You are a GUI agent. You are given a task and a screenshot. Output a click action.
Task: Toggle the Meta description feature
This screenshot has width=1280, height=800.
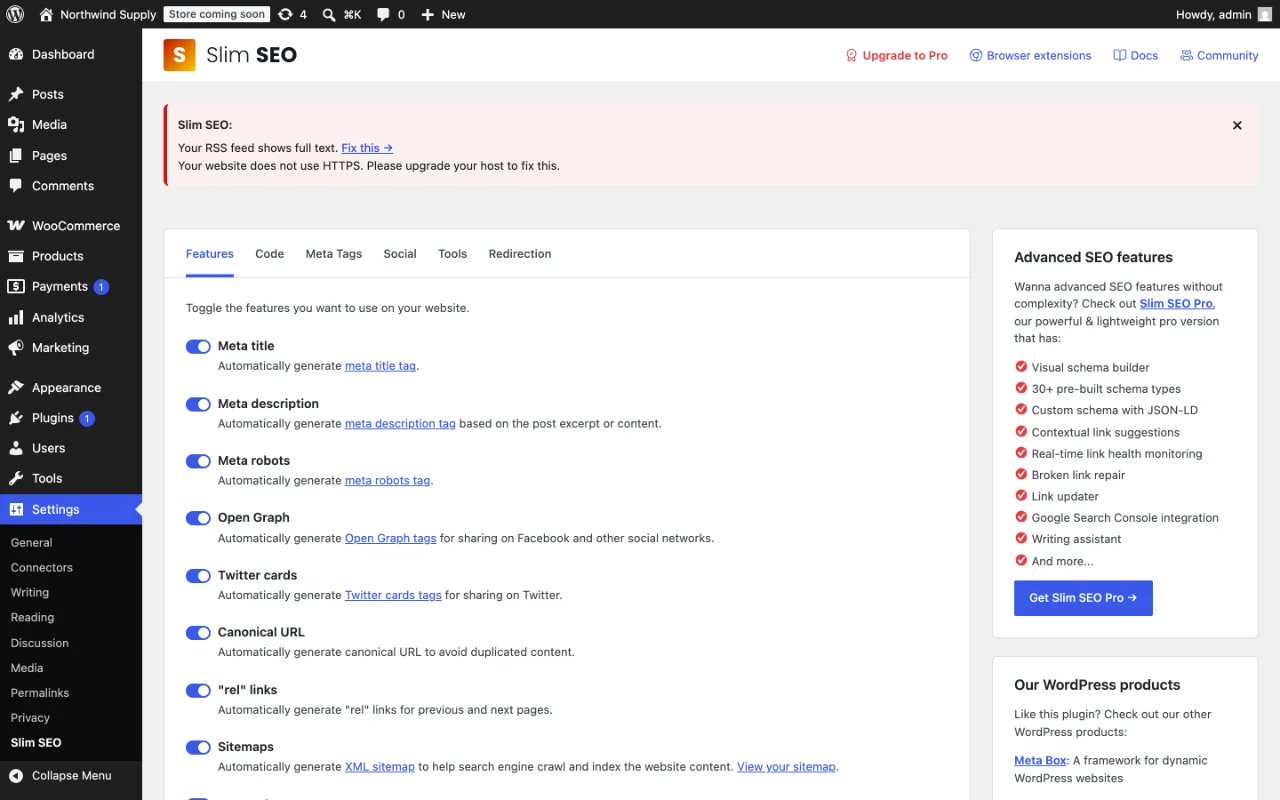pos(198,404)
